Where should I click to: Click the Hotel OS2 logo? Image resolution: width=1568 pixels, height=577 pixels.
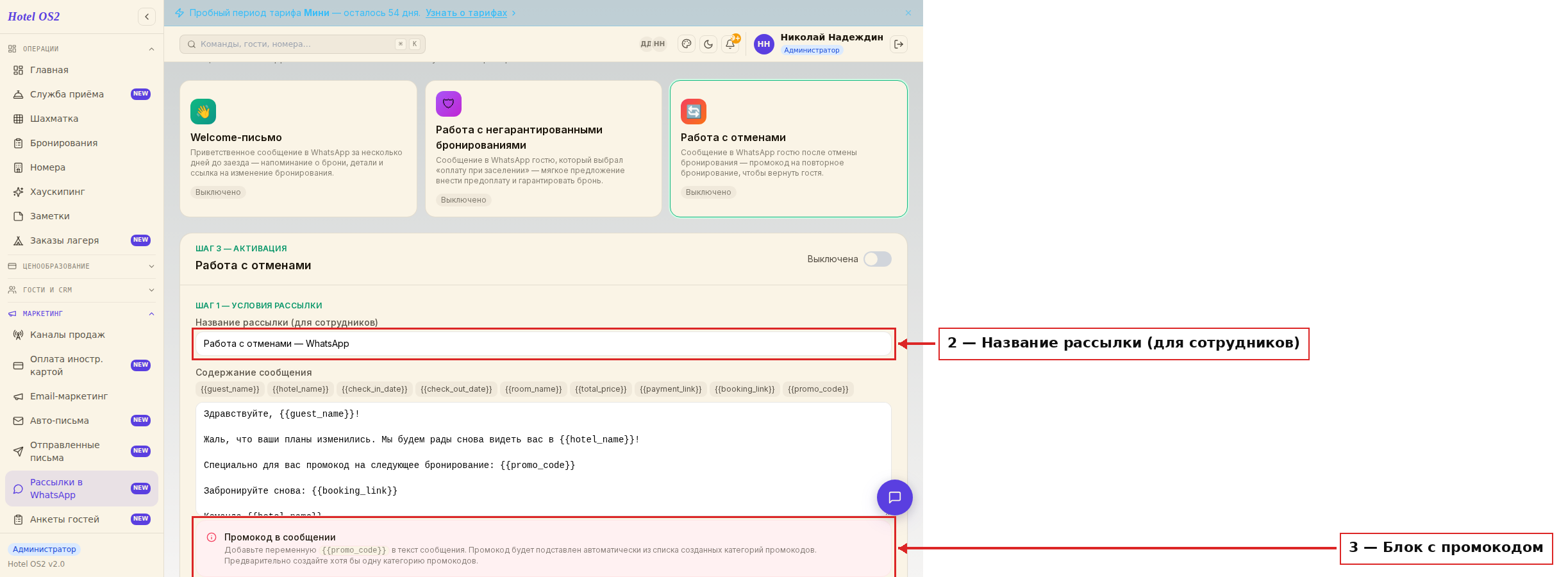click(x=34, y=17)
